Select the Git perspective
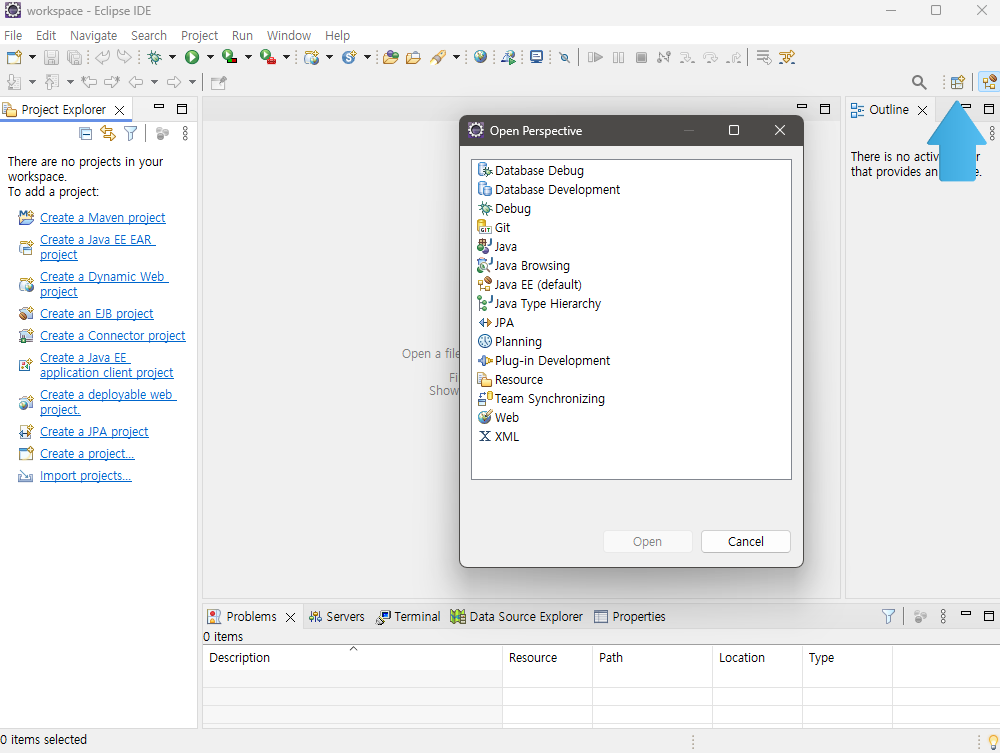This screenshot has height=753, width=1000. click(x=494, y=228)
